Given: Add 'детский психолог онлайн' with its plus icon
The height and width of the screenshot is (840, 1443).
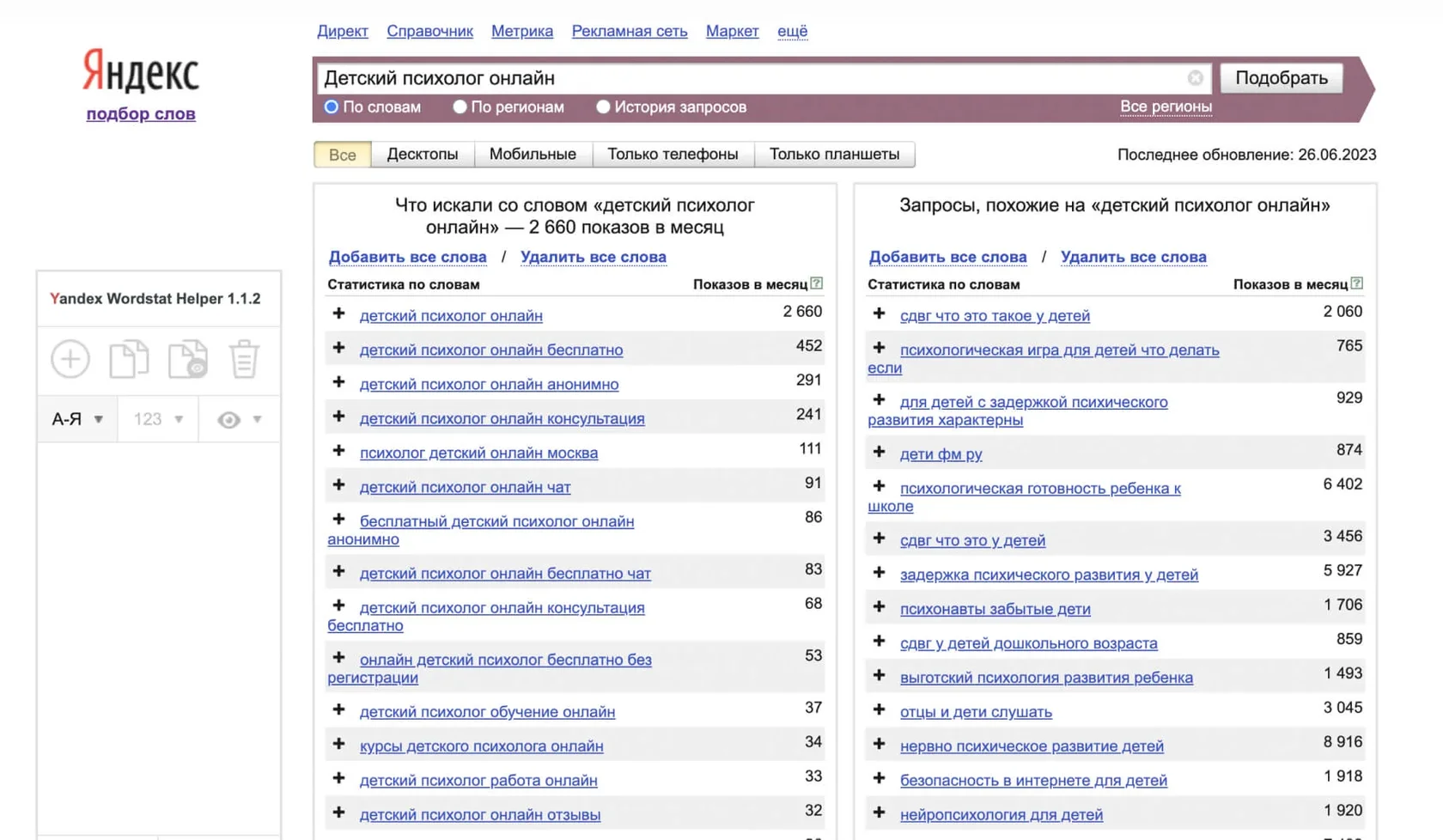Looking at the screenshot, I should pos(339,314).
